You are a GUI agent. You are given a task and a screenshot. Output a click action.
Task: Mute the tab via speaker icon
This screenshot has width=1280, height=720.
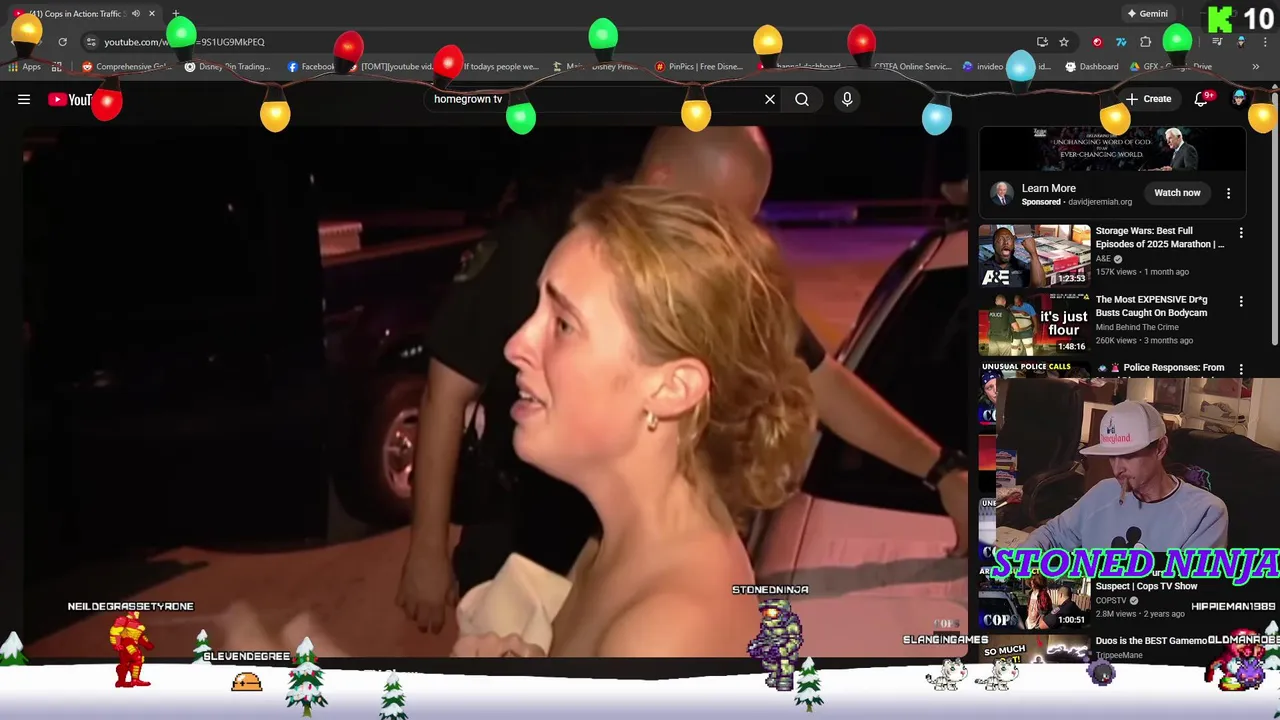pyautogui.click(x=136, y=14)
